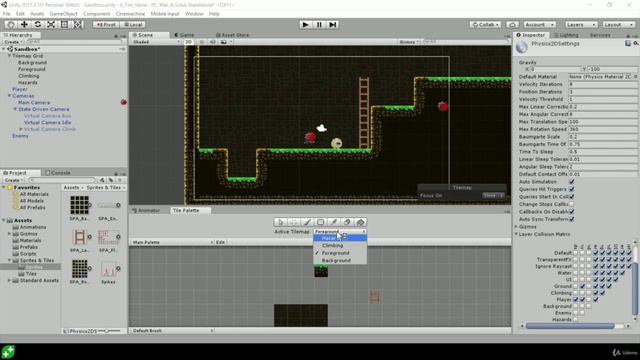Screen dimensions: 640x360
Task: Click the red Cinemachine icon beside Main Camera
Action: coord(124,102)
